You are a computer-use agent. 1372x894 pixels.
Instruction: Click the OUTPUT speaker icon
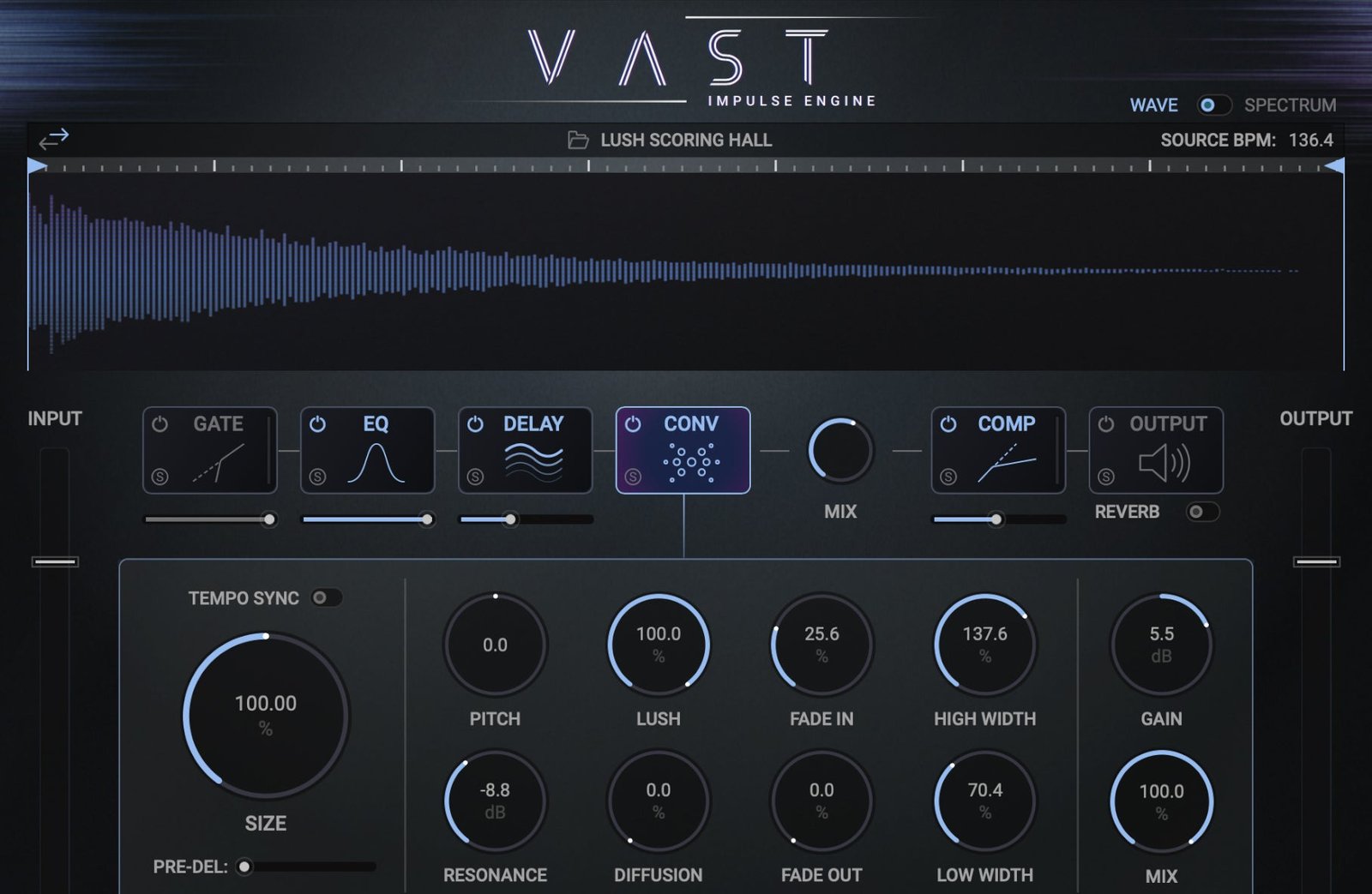1164,464
